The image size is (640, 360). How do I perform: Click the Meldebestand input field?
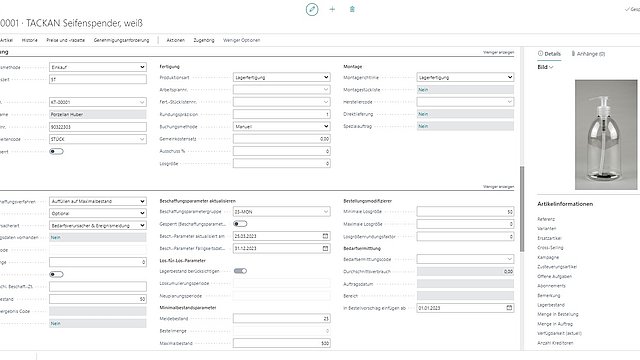point(282,318)
